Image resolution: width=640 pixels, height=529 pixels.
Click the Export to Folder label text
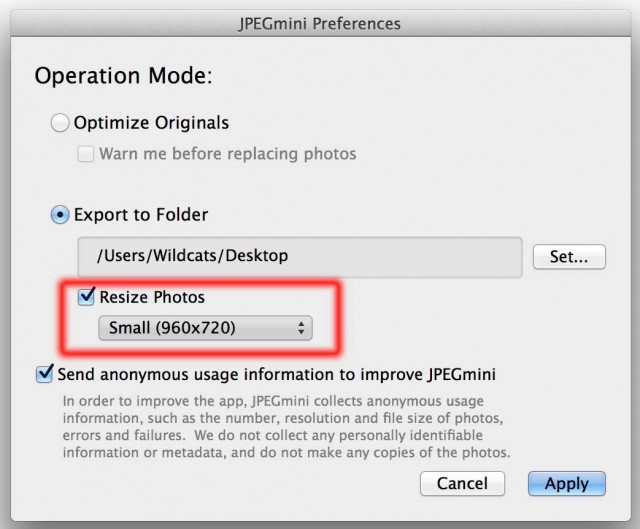141,215
